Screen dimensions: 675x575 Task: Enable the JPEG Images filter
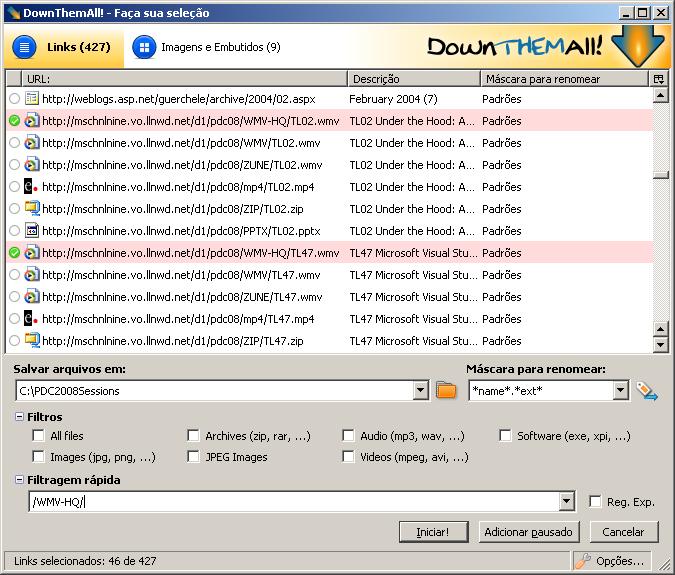point(193,456)
